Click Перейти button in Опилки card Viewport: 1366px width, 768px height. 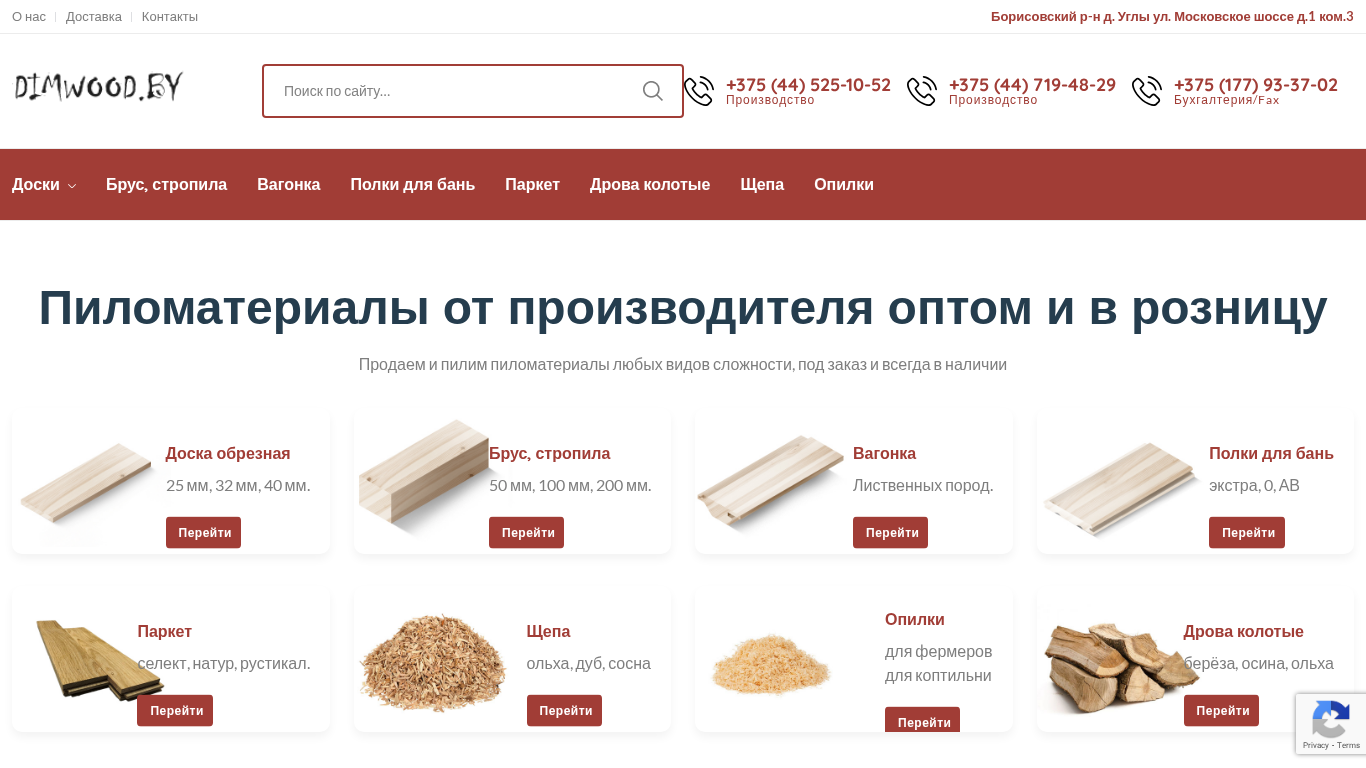tap(922, 720)
